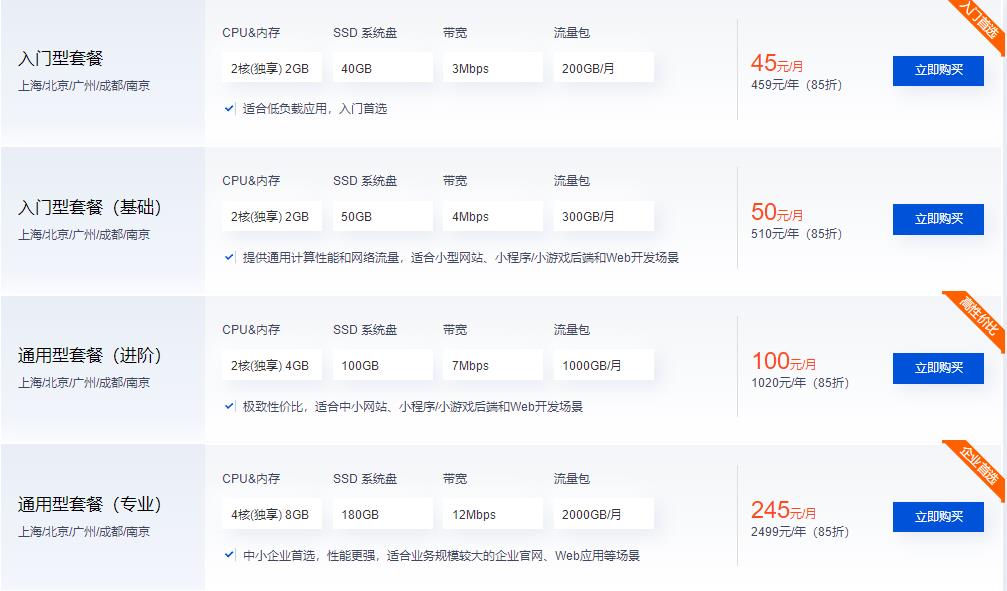Click the 510元/年（85折） yearly price

click(796, 234)
